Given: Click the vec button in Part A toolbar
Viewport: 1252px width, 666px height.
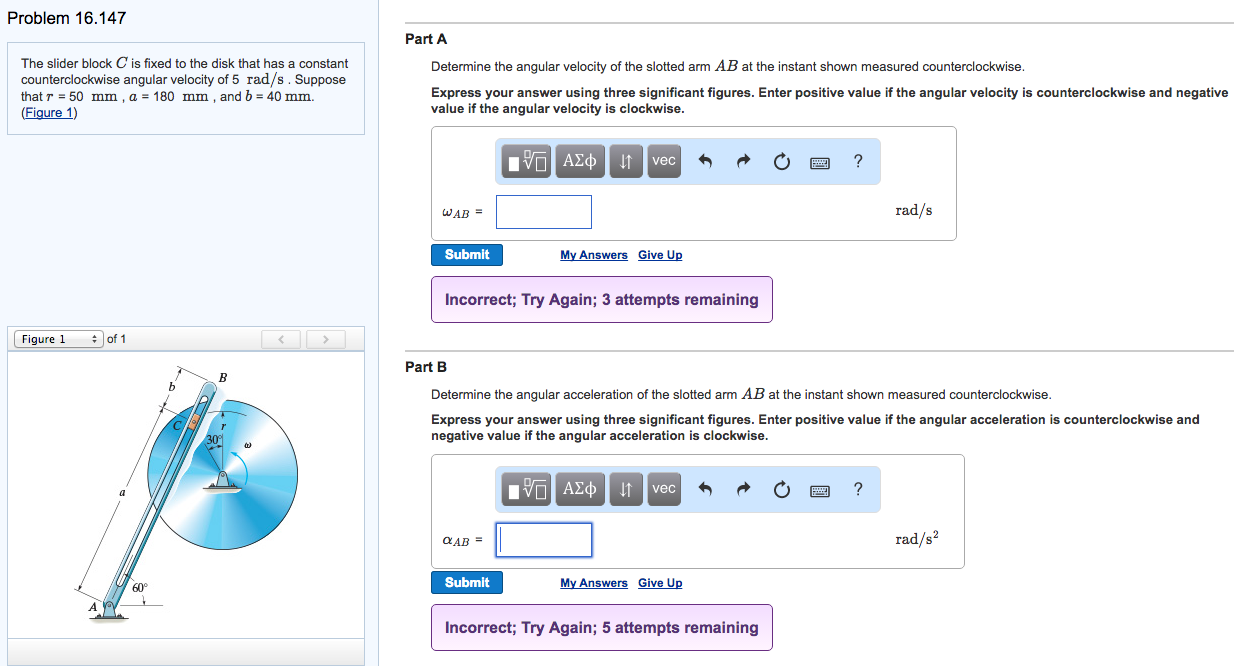Looking at the screenshot, I should [x=664, y=161].
